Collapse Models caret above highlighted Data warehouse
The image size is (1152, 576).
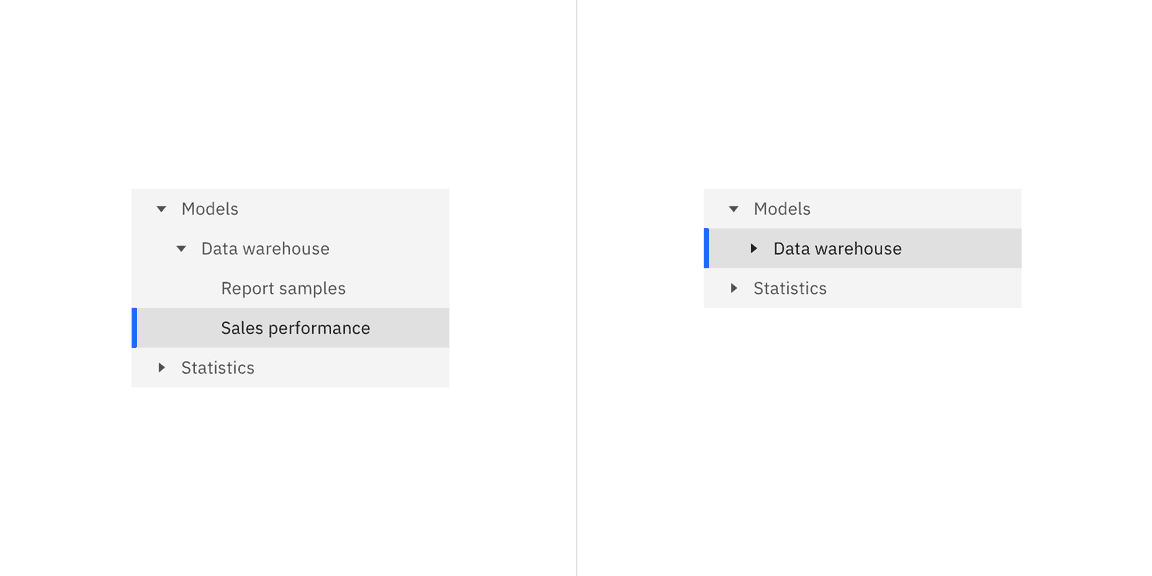tap(733, 209)
